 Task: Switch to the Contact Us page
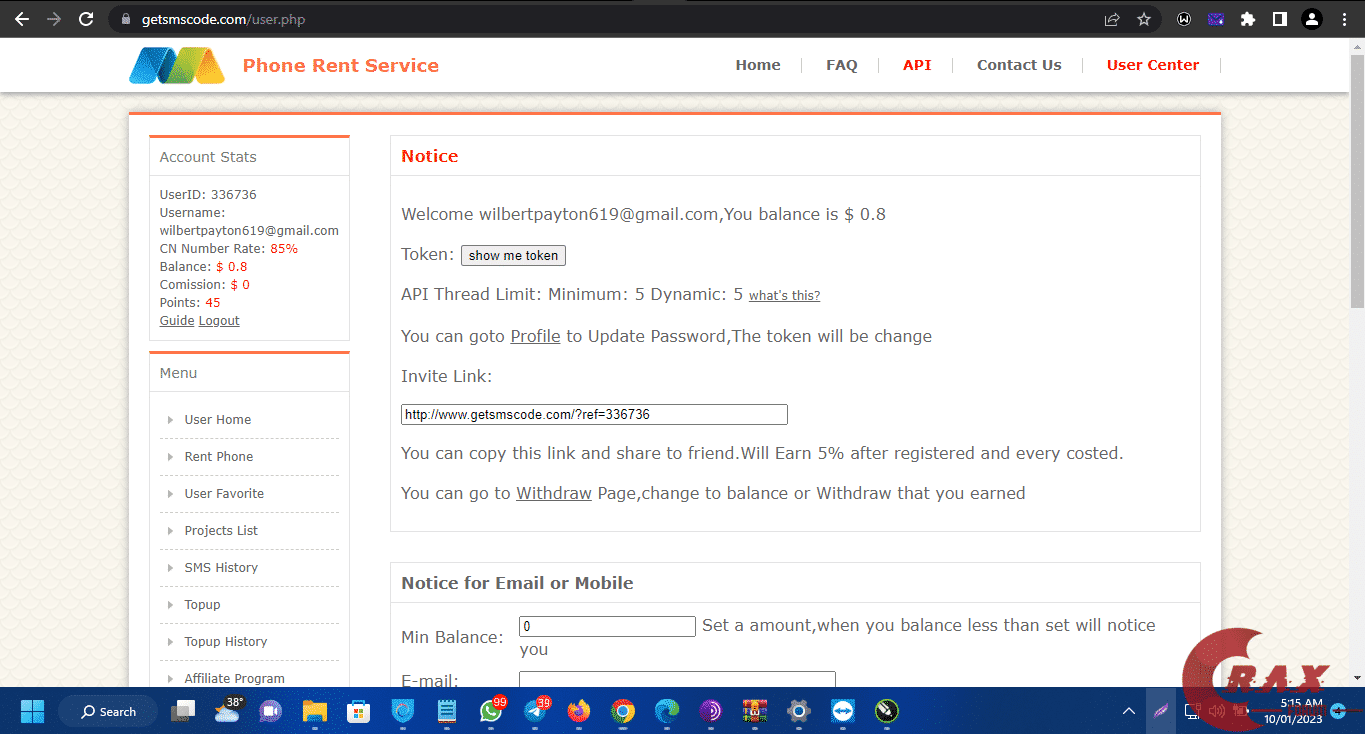click(1018, 64)
